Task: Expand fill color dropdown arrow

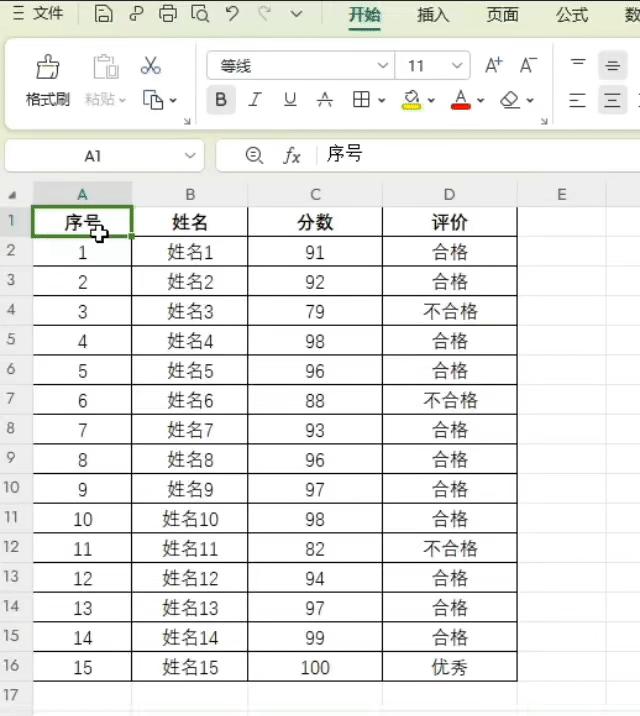Action: point(431,100)
